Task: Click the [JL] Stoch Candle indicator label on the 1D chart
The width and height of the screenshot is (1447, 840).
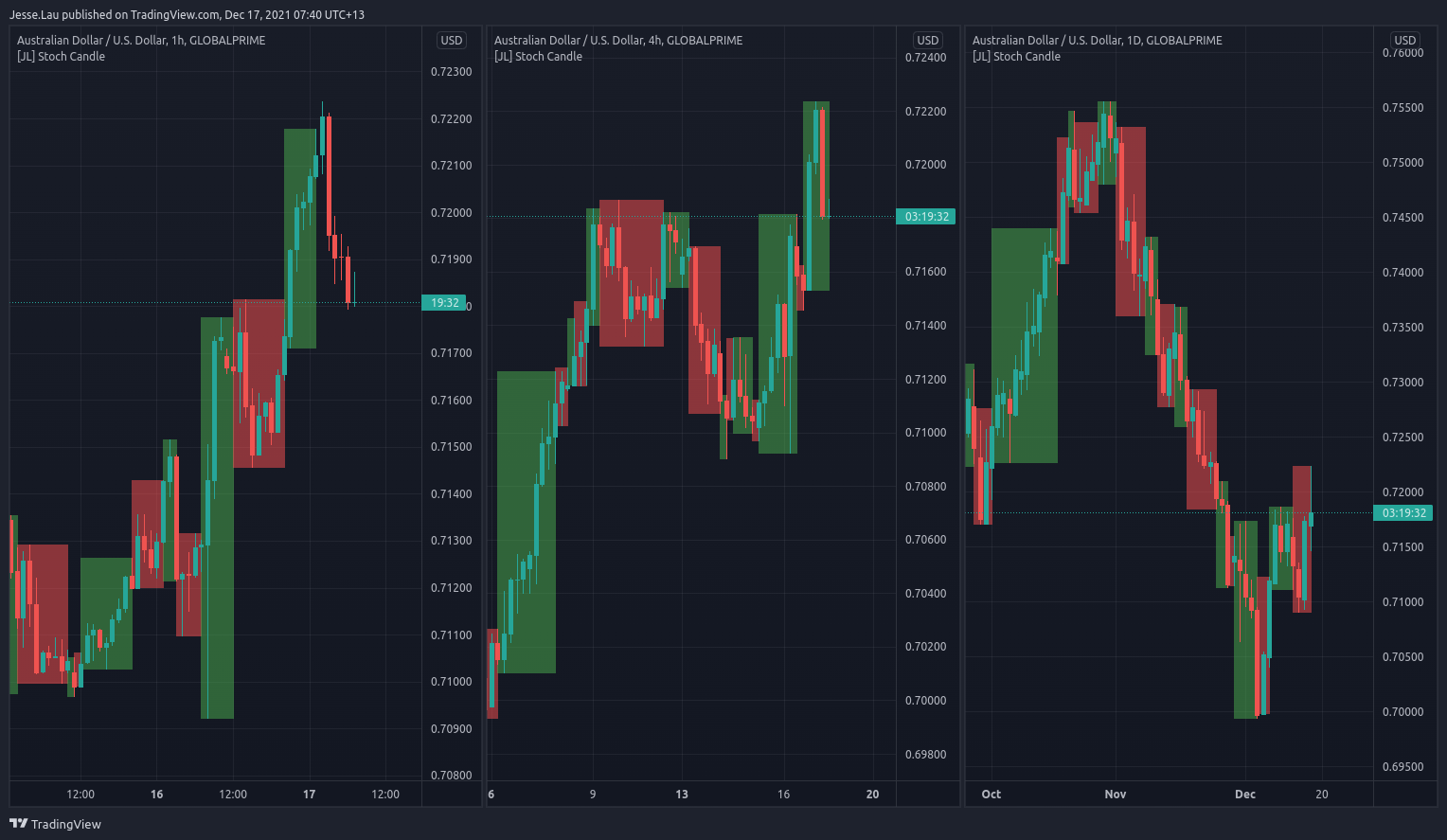Action: tap(1016, 57)
